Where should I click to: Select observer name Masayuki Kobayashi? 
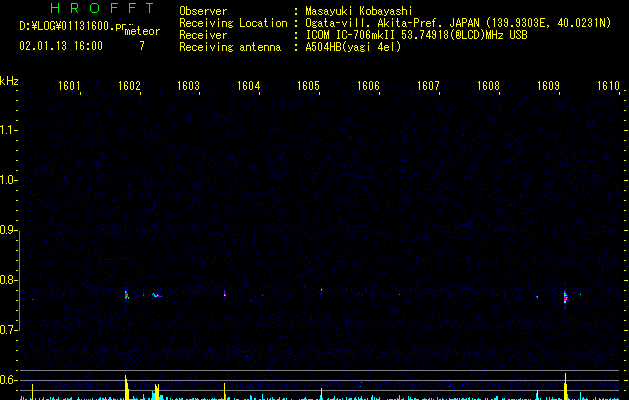click(x=359, y=11)
